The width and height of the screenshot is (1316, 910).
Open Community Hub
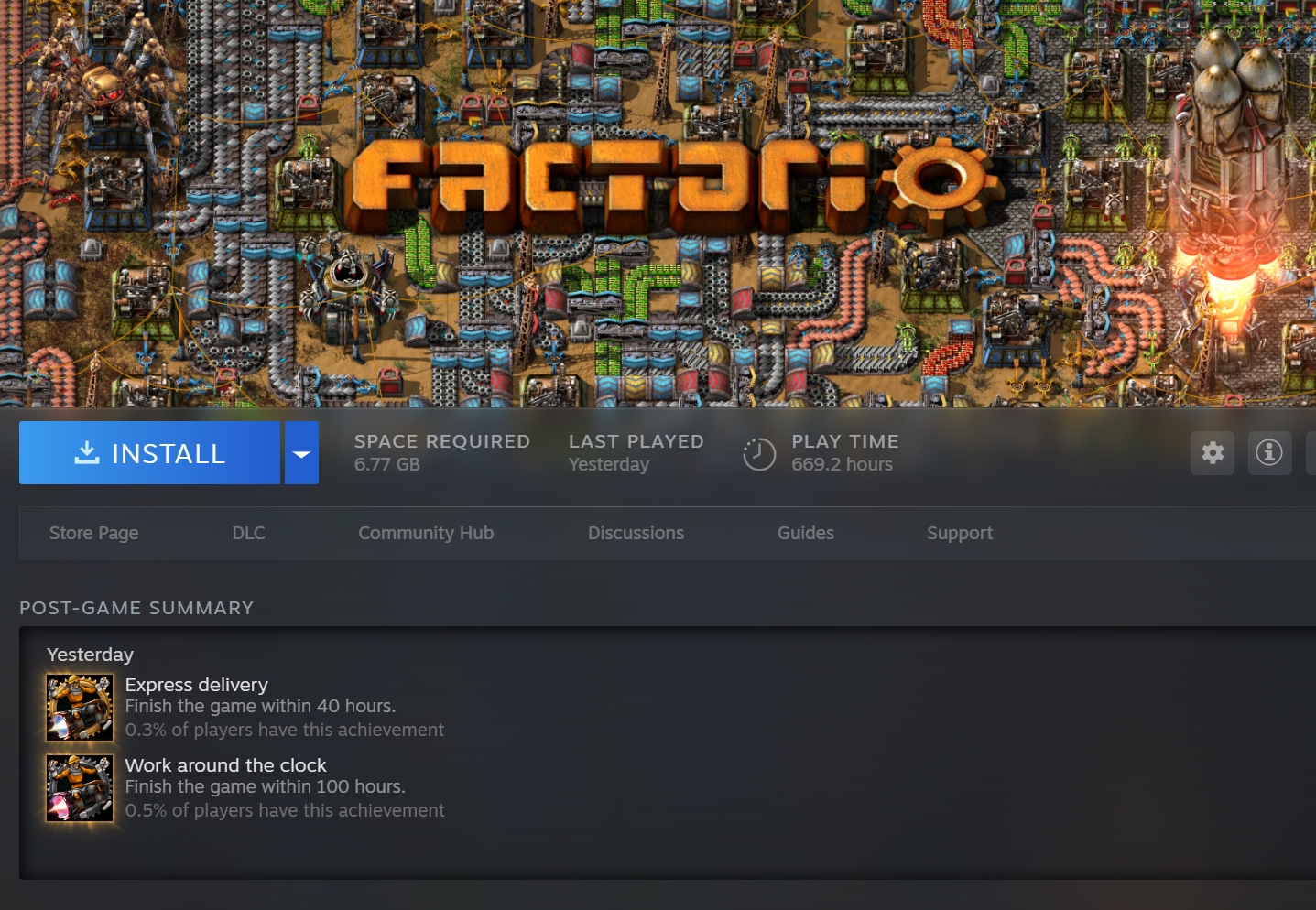[426, 533]
